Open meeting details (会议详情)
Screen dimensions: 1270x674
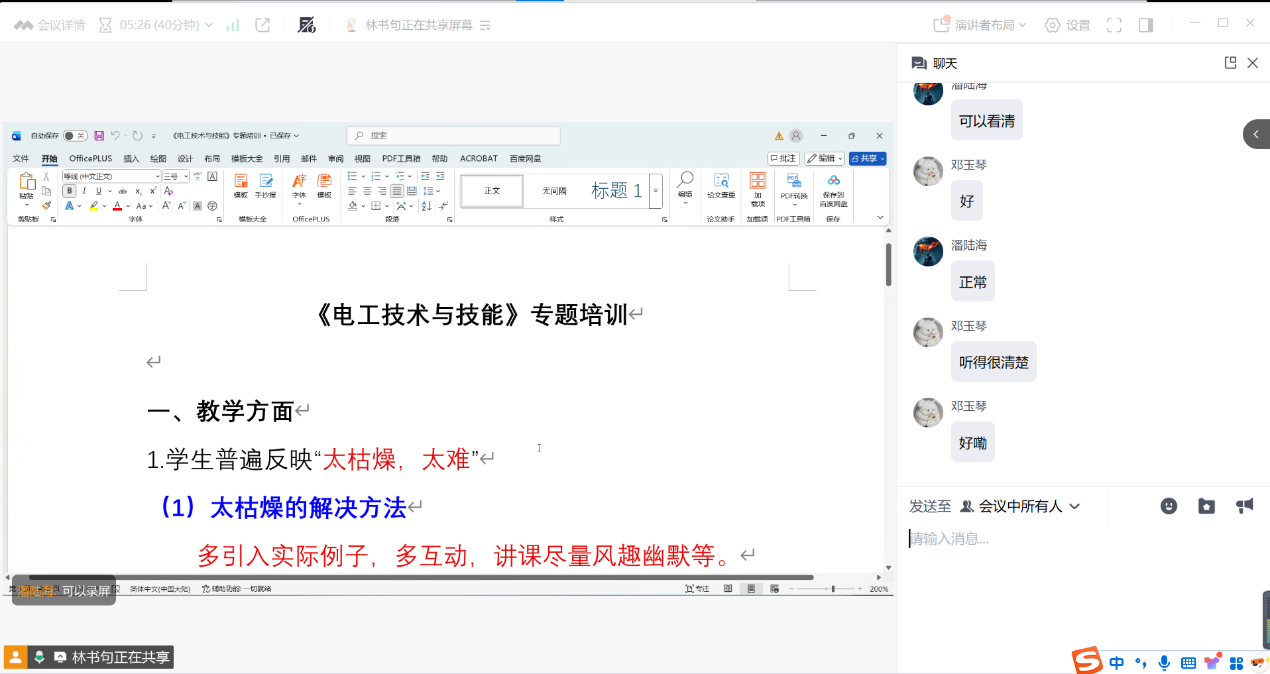(x=50, y=25)
